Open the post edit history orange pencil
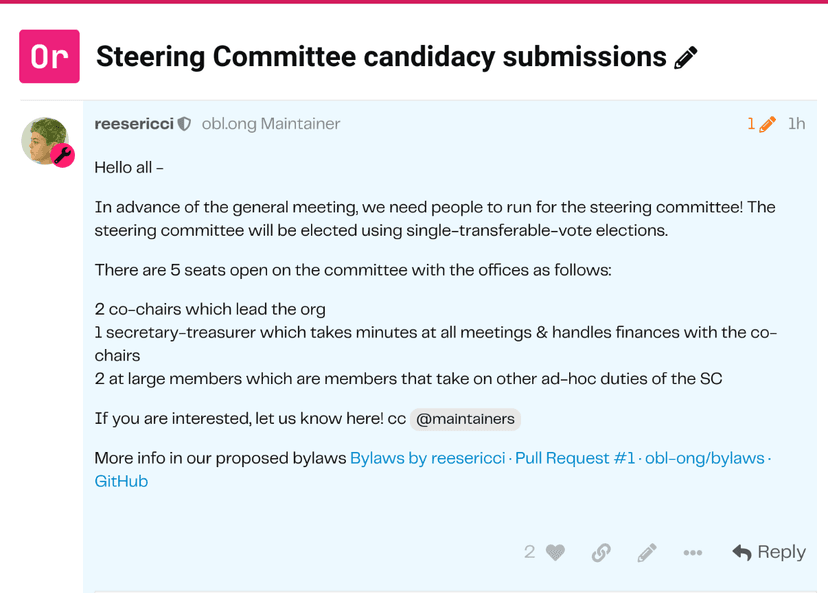The height and width of the screenshot is (593, 828). point(762,124)
